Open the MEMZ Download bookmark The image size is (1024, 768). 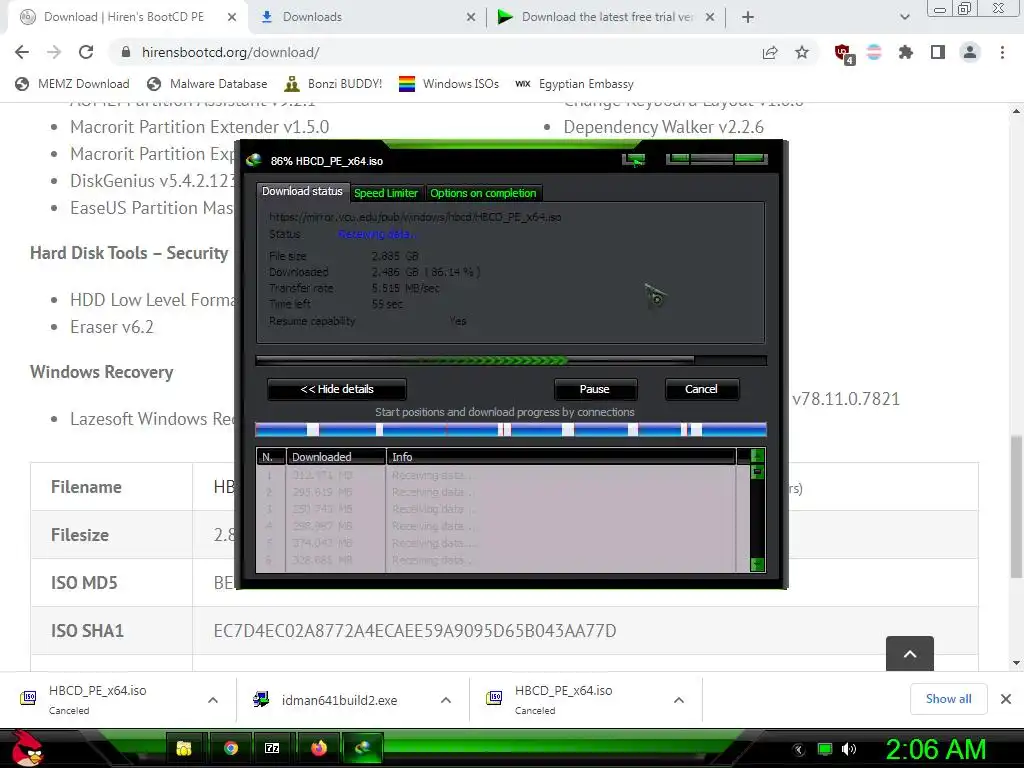click(72, 84)
